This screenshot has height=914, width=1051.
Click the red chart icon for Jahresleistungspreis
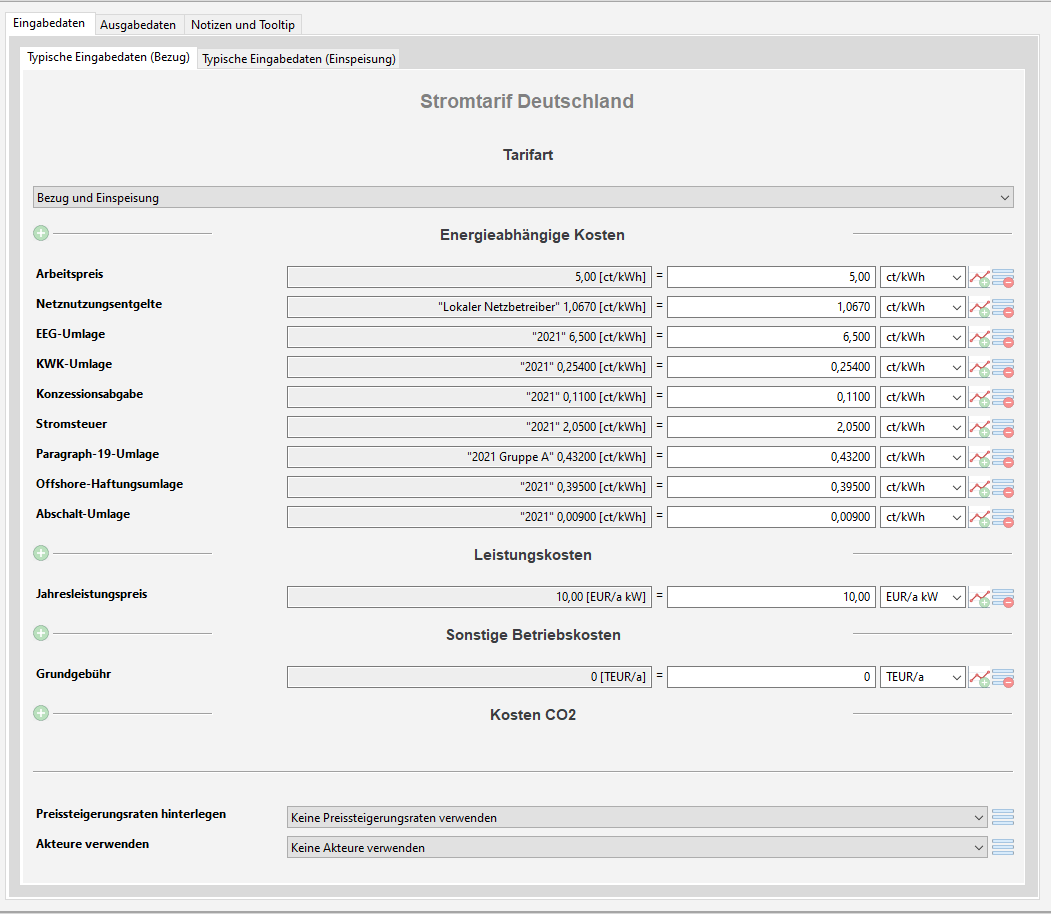click(x=979, y=597)
